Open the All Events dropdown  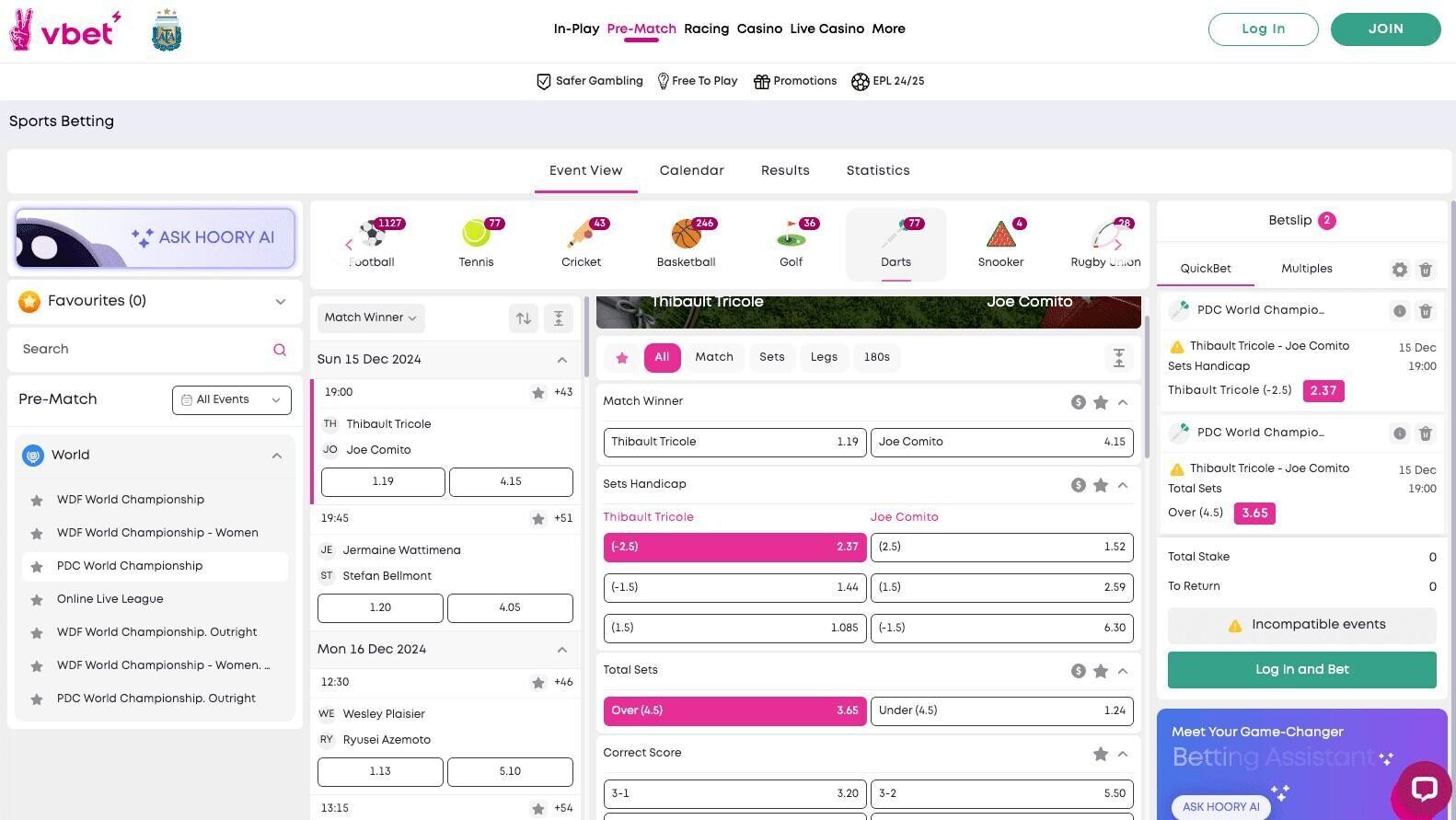(x=232, y=400)
